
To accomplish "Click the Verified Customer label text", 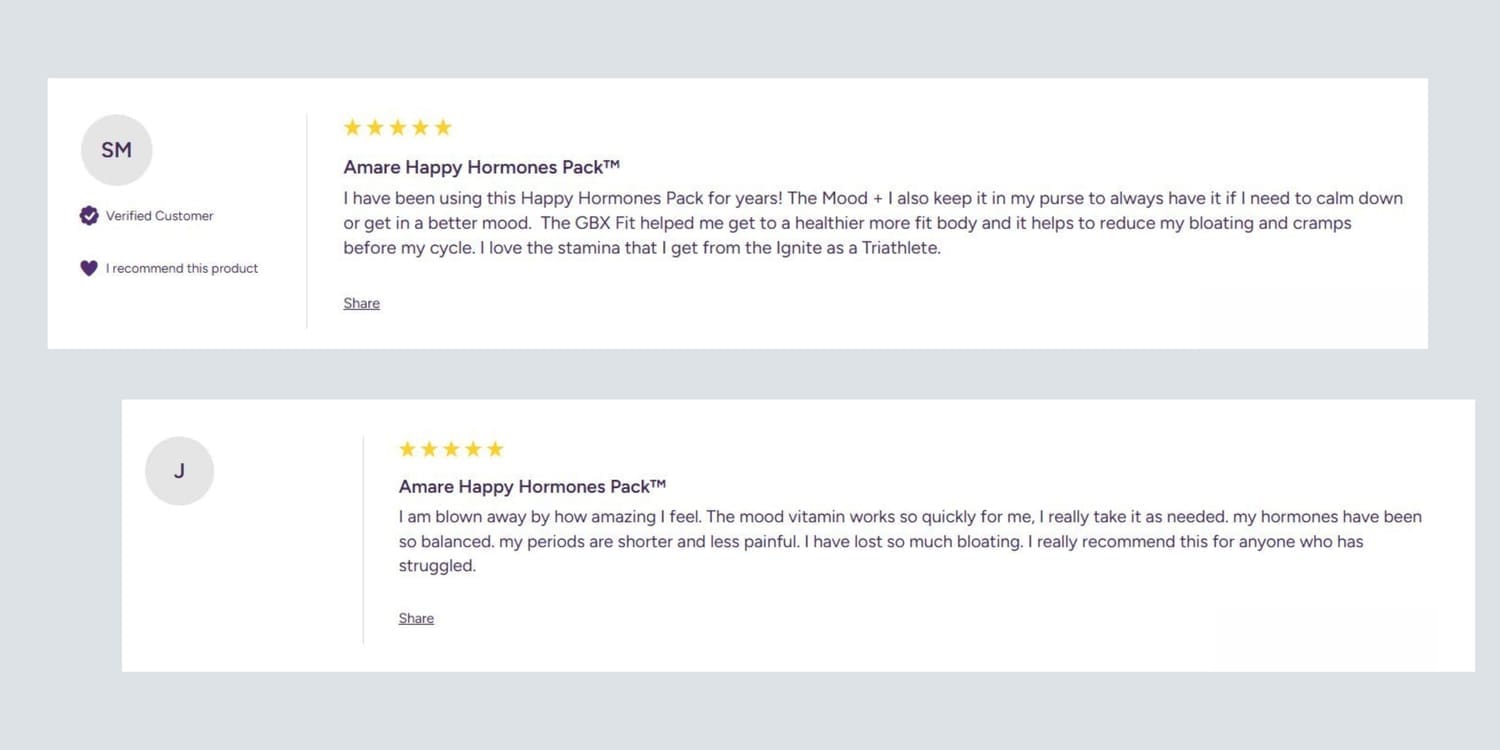I will point(160,216).
